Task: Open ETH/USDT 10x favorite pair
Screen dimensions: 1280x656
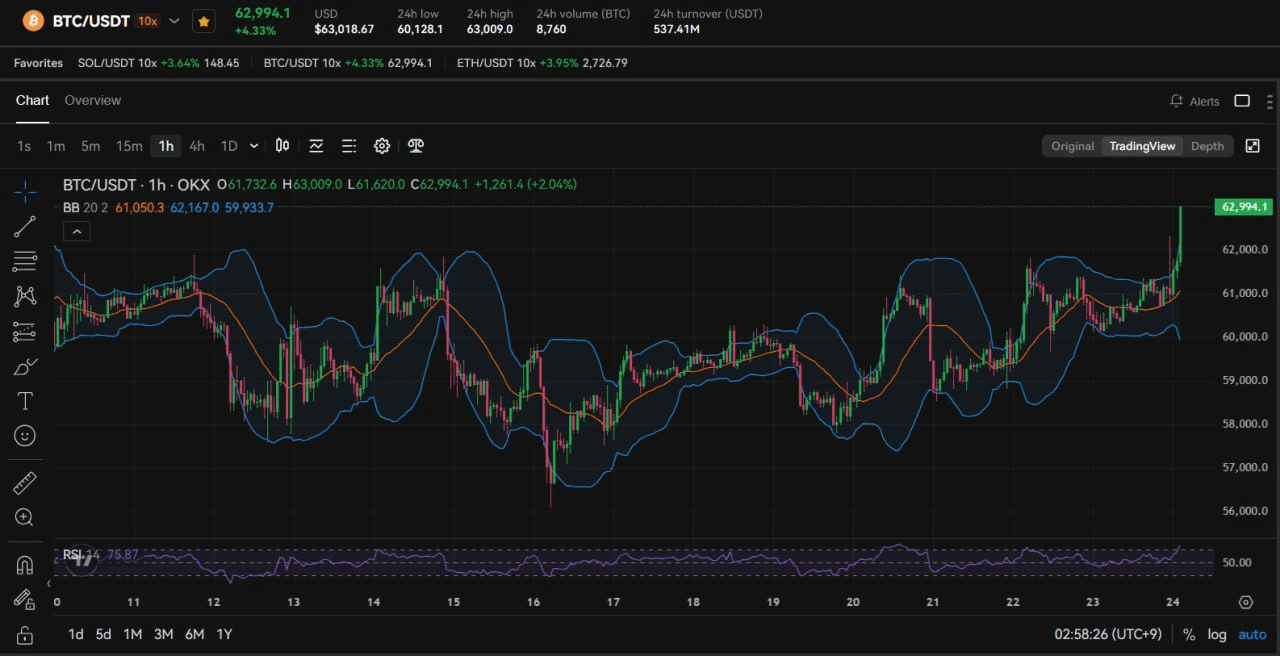Action: 542,63
